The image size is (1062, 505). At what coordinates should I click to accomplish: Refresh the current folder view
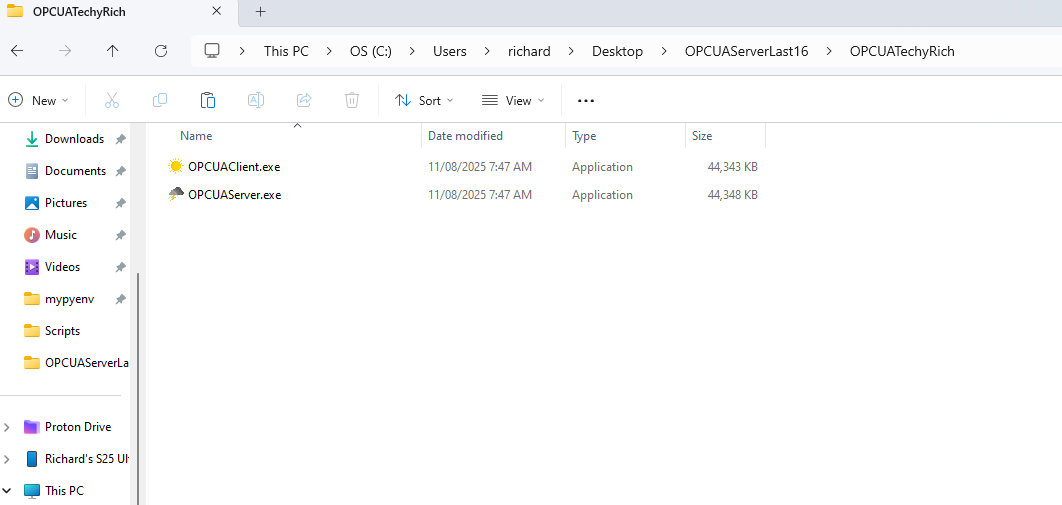tap(161, 51)
